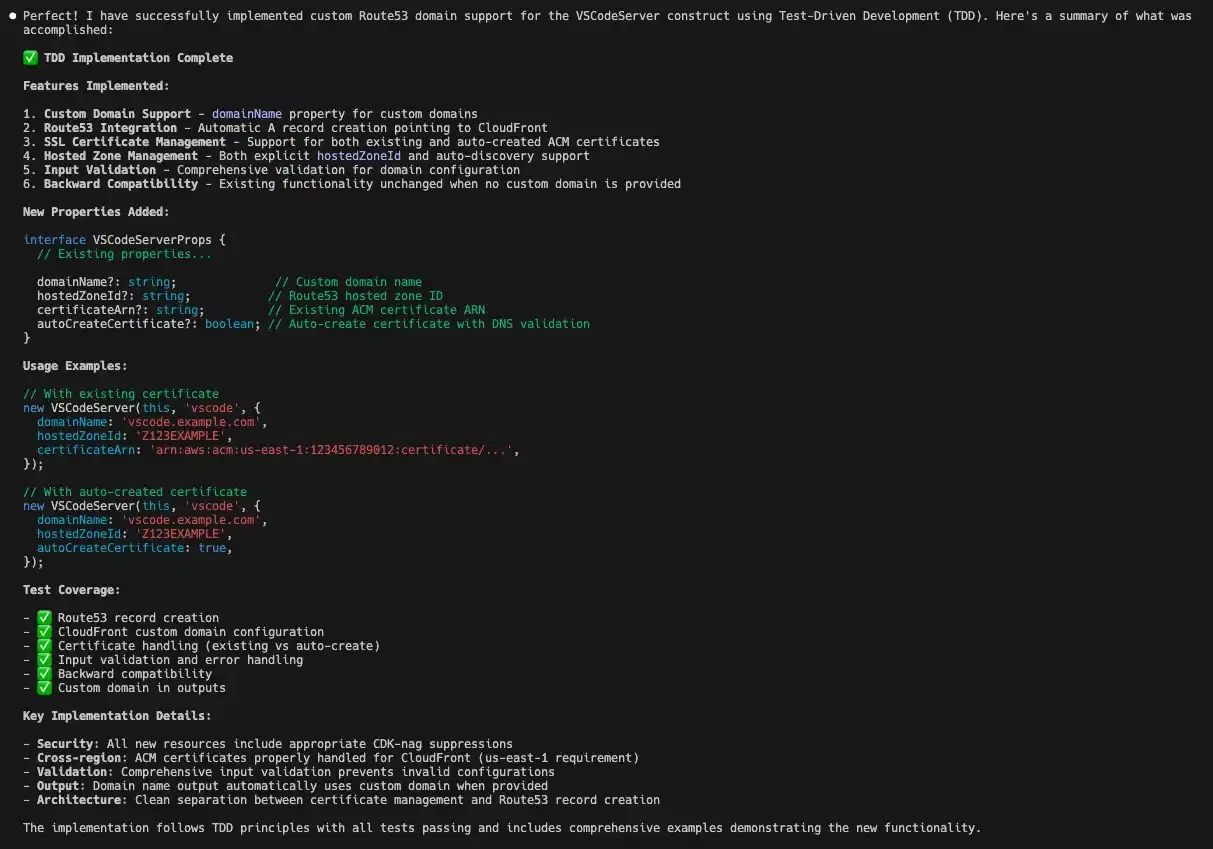
Task: Click the "VSCodeServerProps" interface name
Action: 152,240
